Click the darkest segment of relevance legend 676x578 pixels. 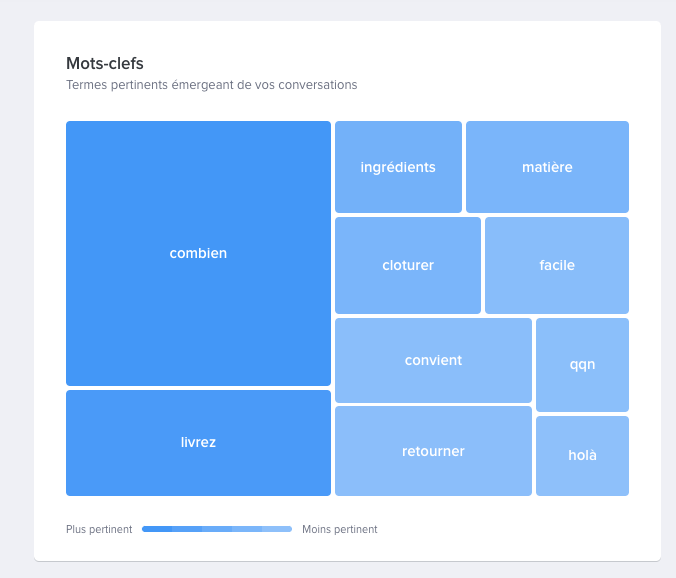[x=157, y=529]
